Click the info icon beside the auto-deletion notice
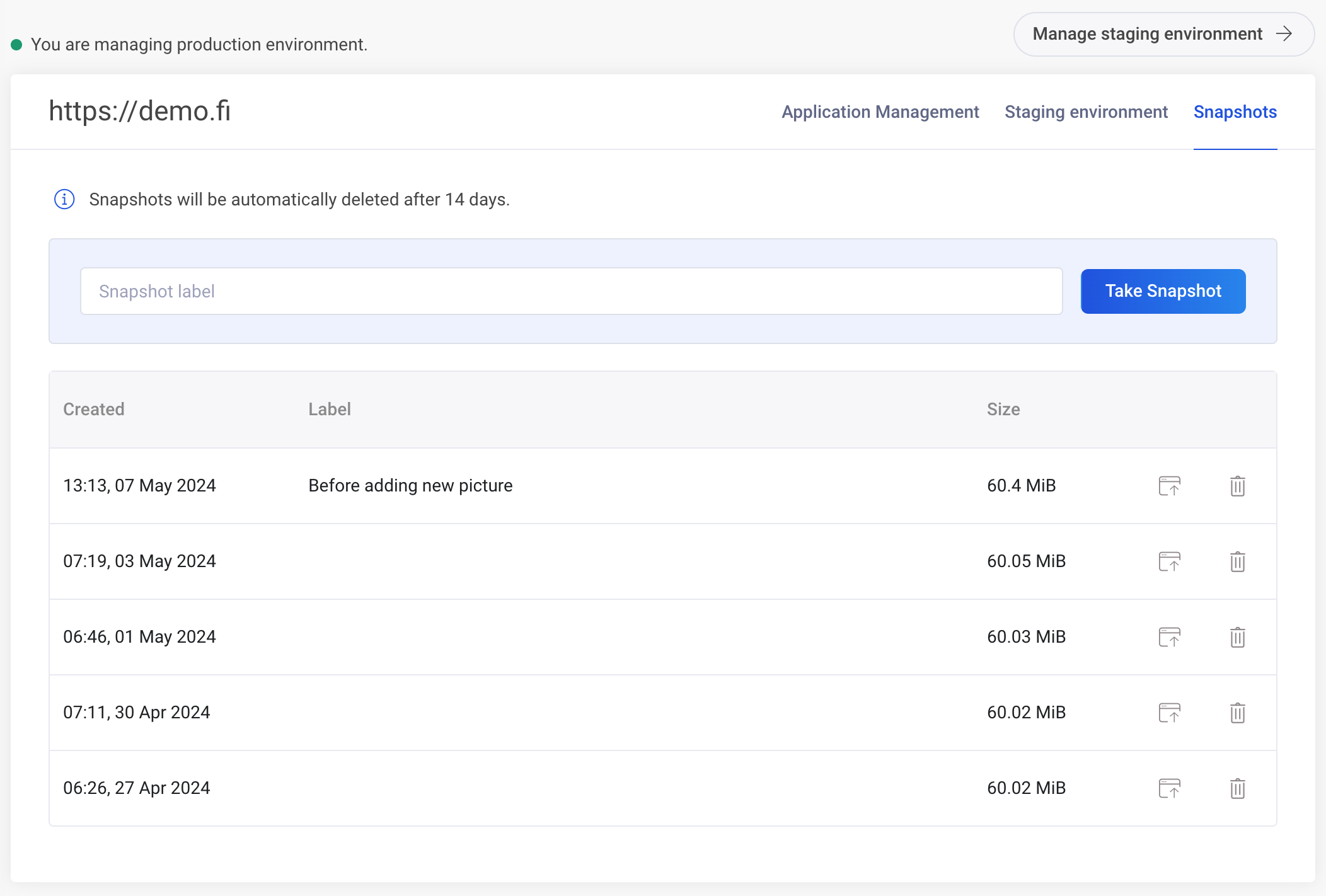The height and width of the screenshot is (896, 1326). pos(64,199)
